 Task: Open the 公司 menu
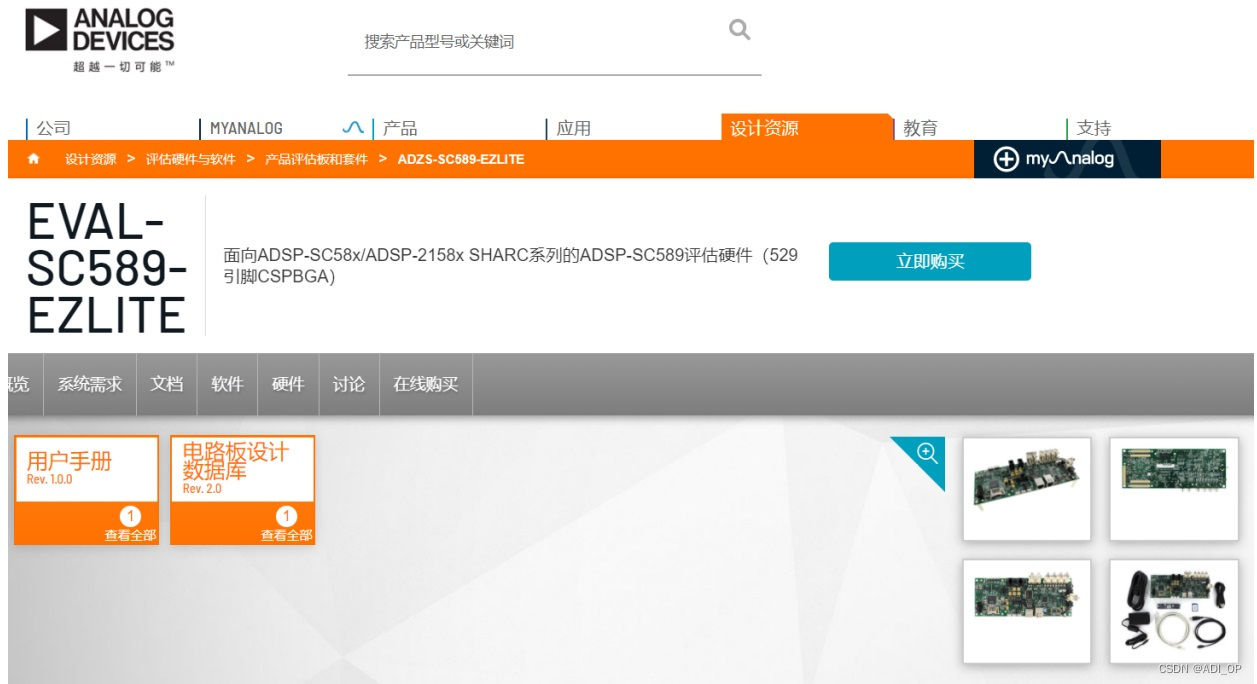tap(54, 128)
